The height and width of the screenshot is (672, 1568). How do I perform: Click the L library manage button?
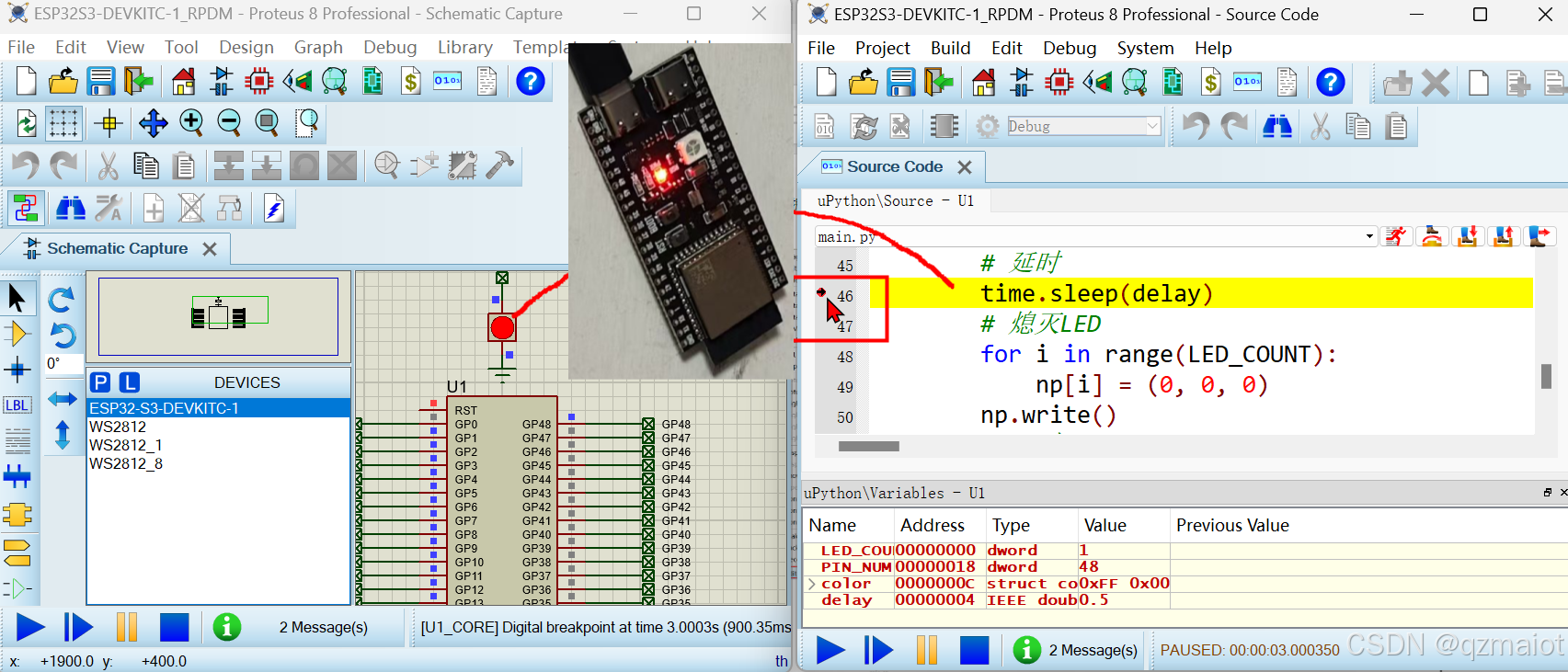[130, 382]
